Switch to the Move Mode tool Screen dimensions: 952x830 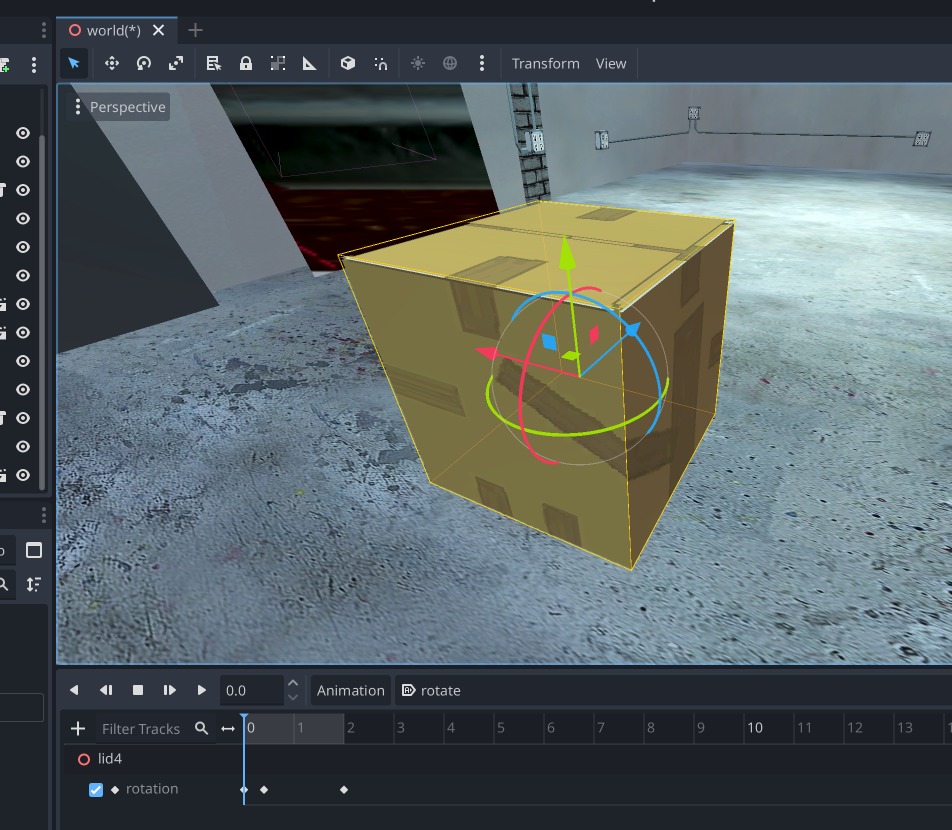(112, 63)
